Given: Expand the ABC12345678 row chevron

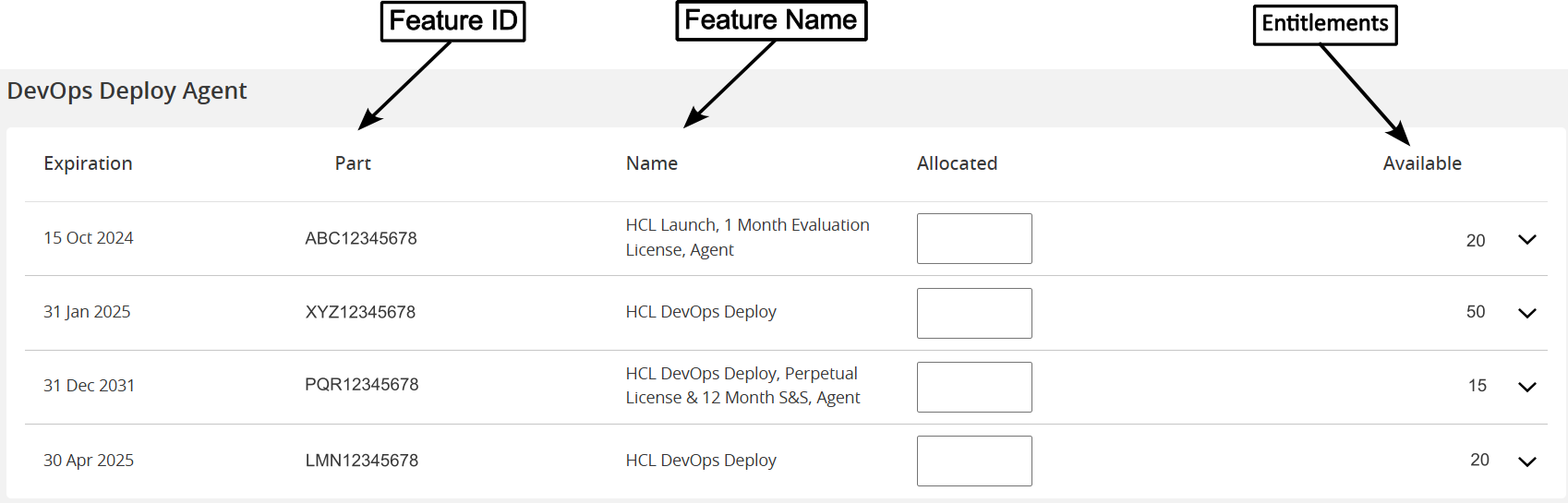Looking at the screenshot, I should point(1526,240).
